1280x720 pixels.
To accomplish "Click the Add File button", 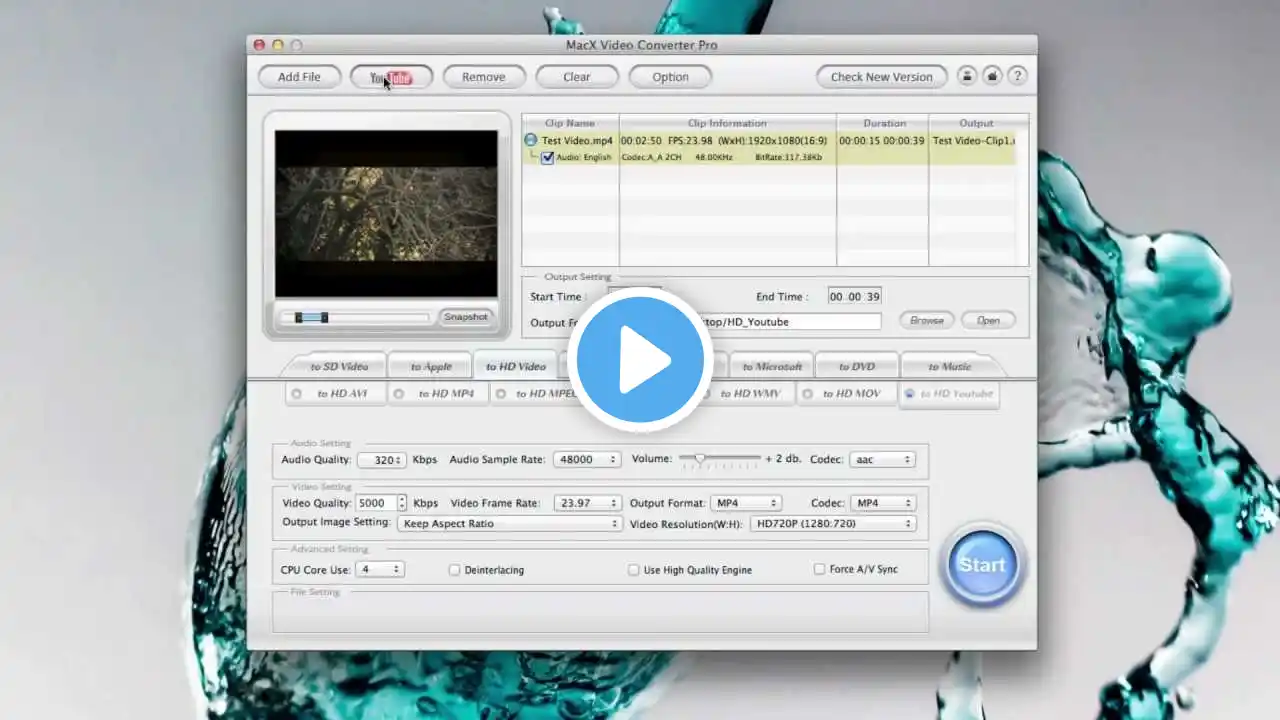I will coord(299,77).
